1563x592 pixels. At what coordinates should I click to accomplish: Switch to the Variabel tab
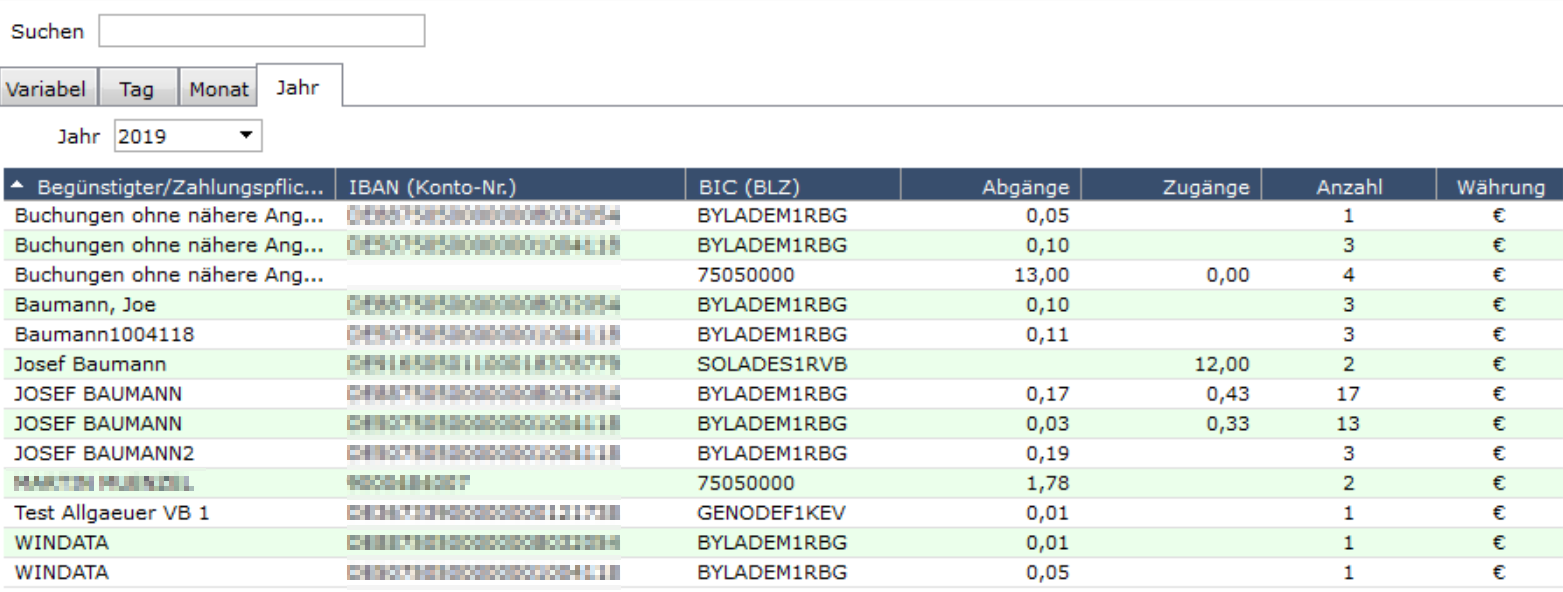pos(50,88)
